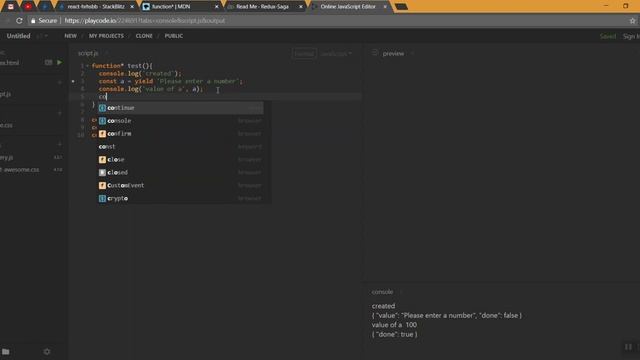Click the address bar URL field
Viewport: 640px width, 360px height.
click(327, 20)
